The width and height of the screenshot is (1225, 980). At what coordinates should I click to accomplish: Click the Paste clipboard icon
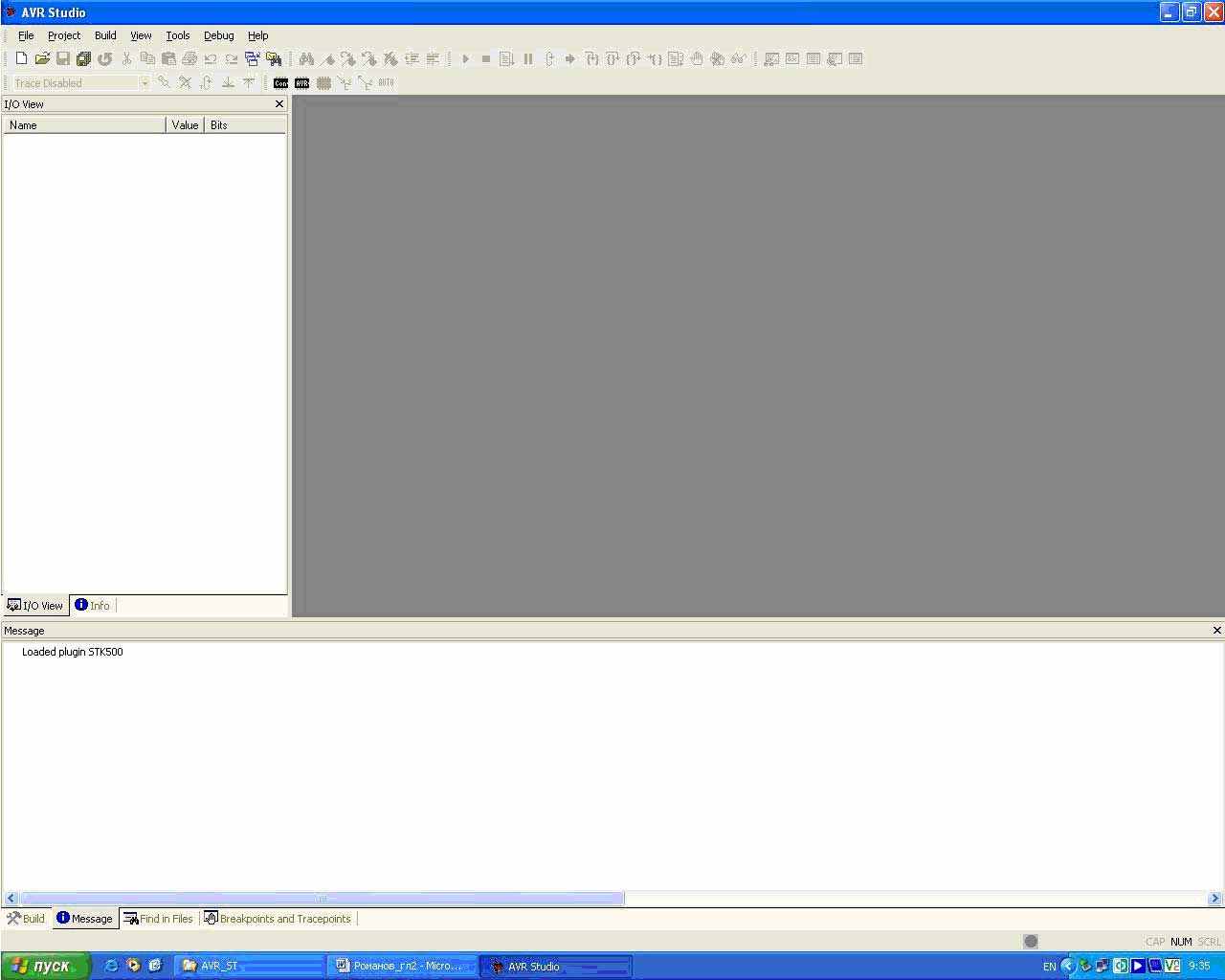tap(168, 58)
